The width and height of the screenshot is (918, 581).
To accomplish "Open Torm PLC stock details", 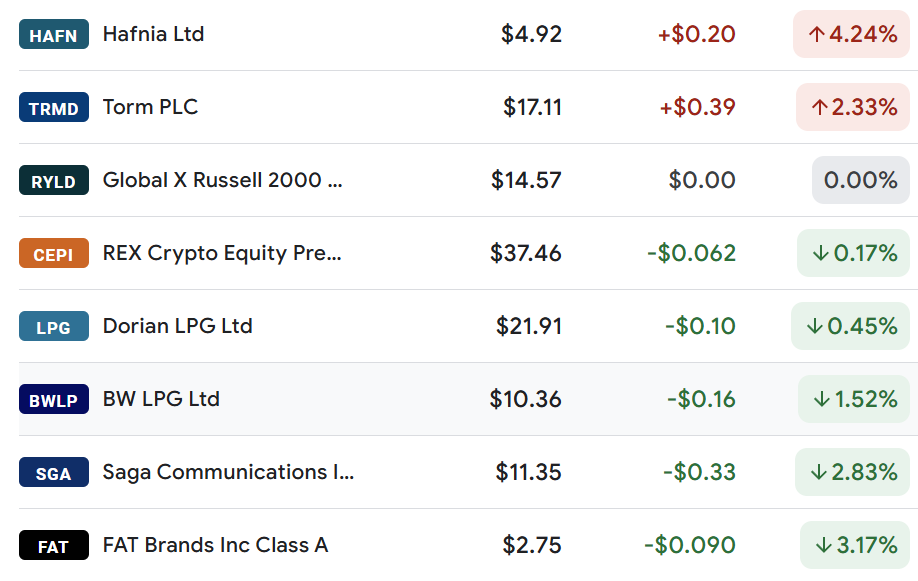I will tap(150, 107).
